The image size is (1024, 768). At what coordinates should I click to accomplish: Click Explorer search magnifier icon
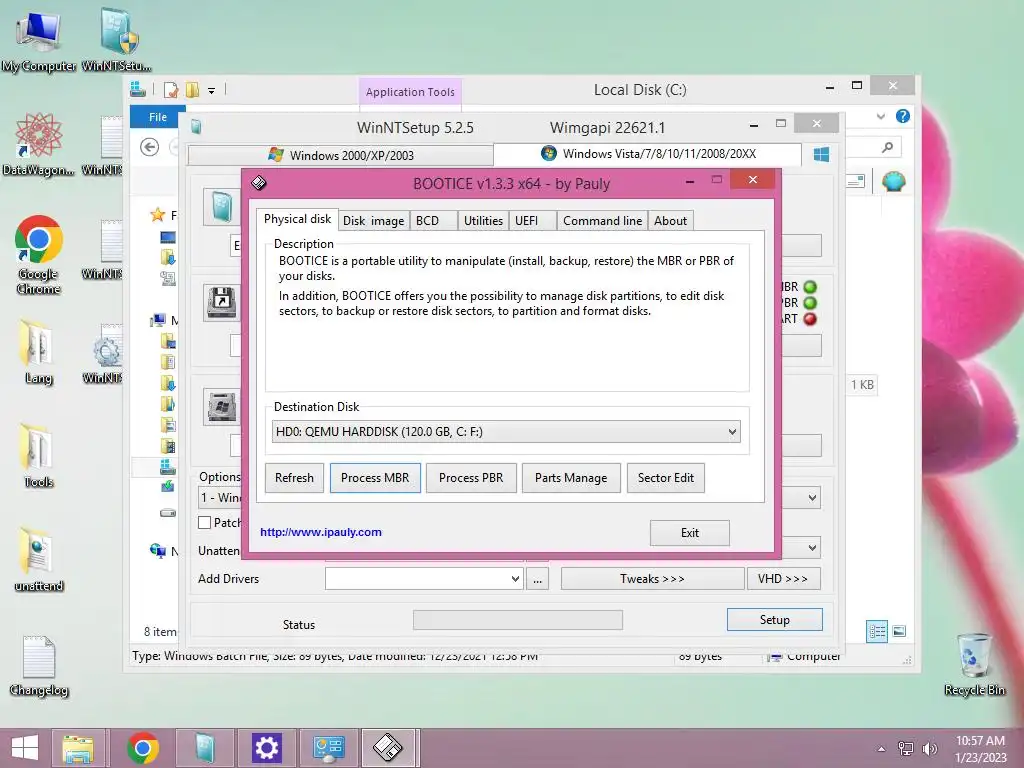coord(887,147)
